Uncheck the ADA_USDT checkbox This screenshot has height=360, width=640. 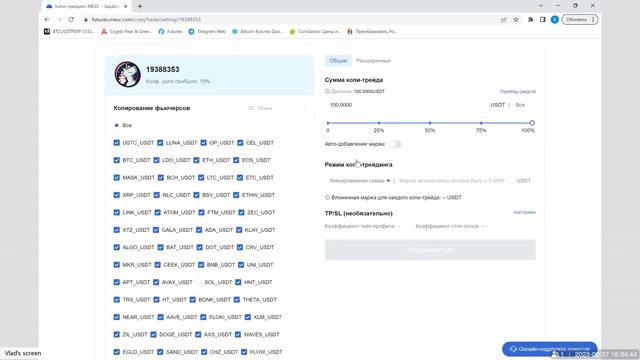point(199,230)
